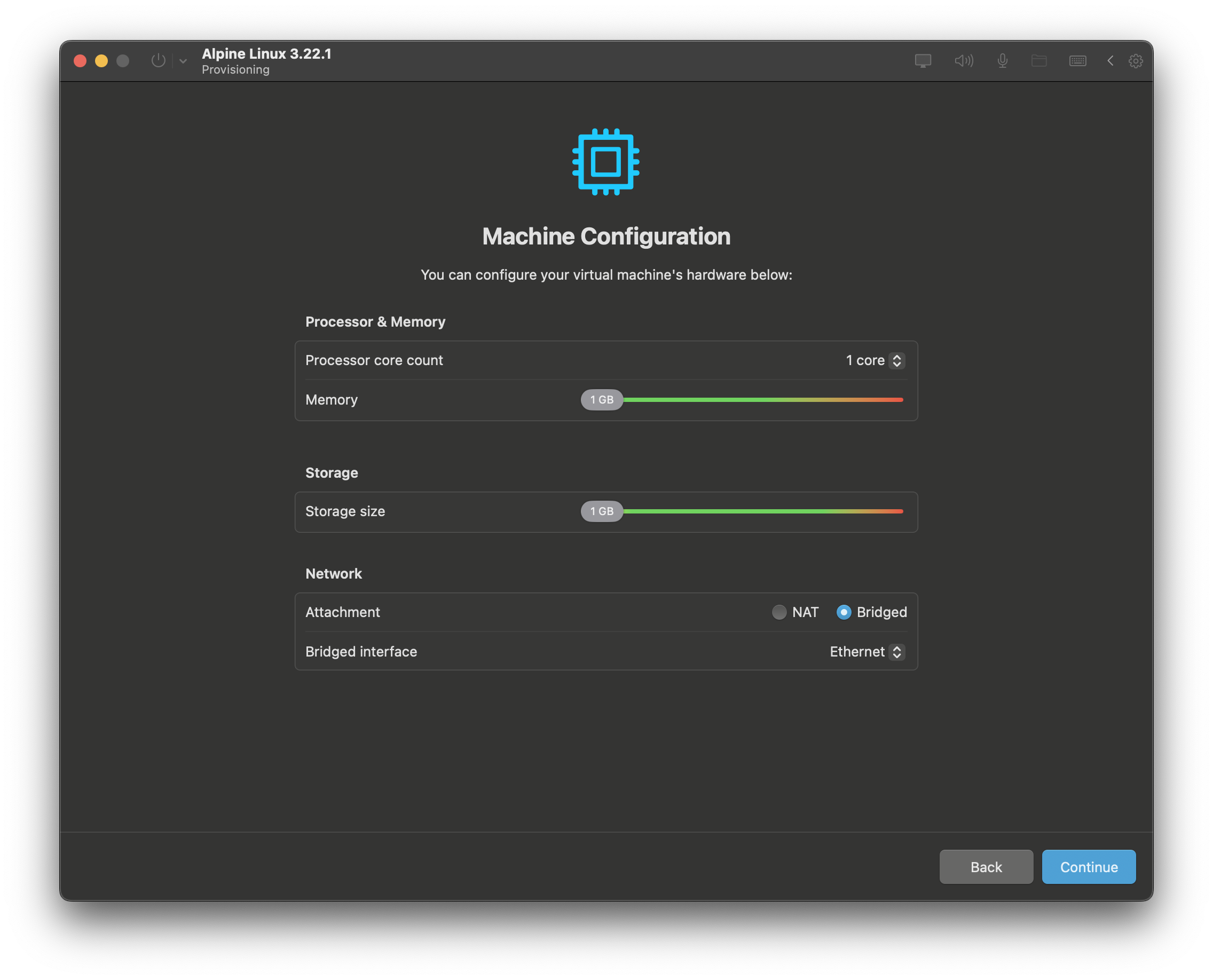Click the power button icon in title bar
The image size is (1213, 980).
pyautogui.click(x=159, y=60)
